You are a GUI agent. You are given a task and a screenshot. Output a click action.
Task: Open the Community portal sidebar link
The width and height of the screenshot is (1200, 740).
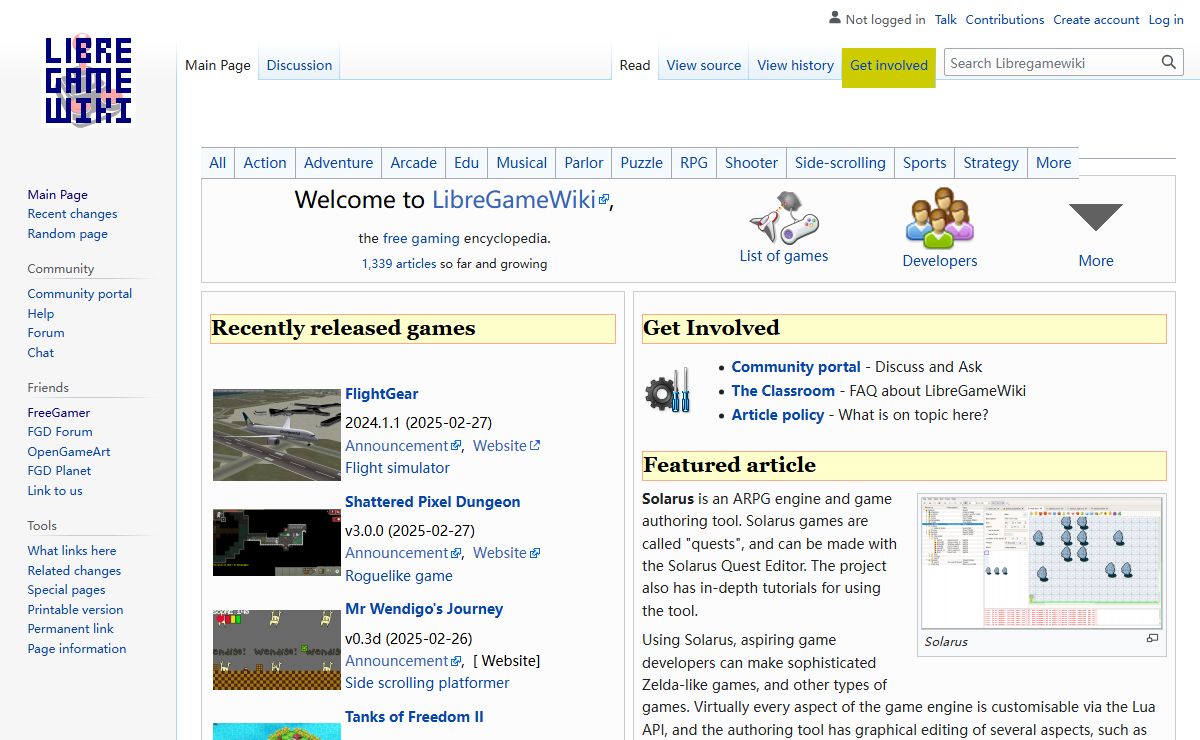tap(80, 294)
